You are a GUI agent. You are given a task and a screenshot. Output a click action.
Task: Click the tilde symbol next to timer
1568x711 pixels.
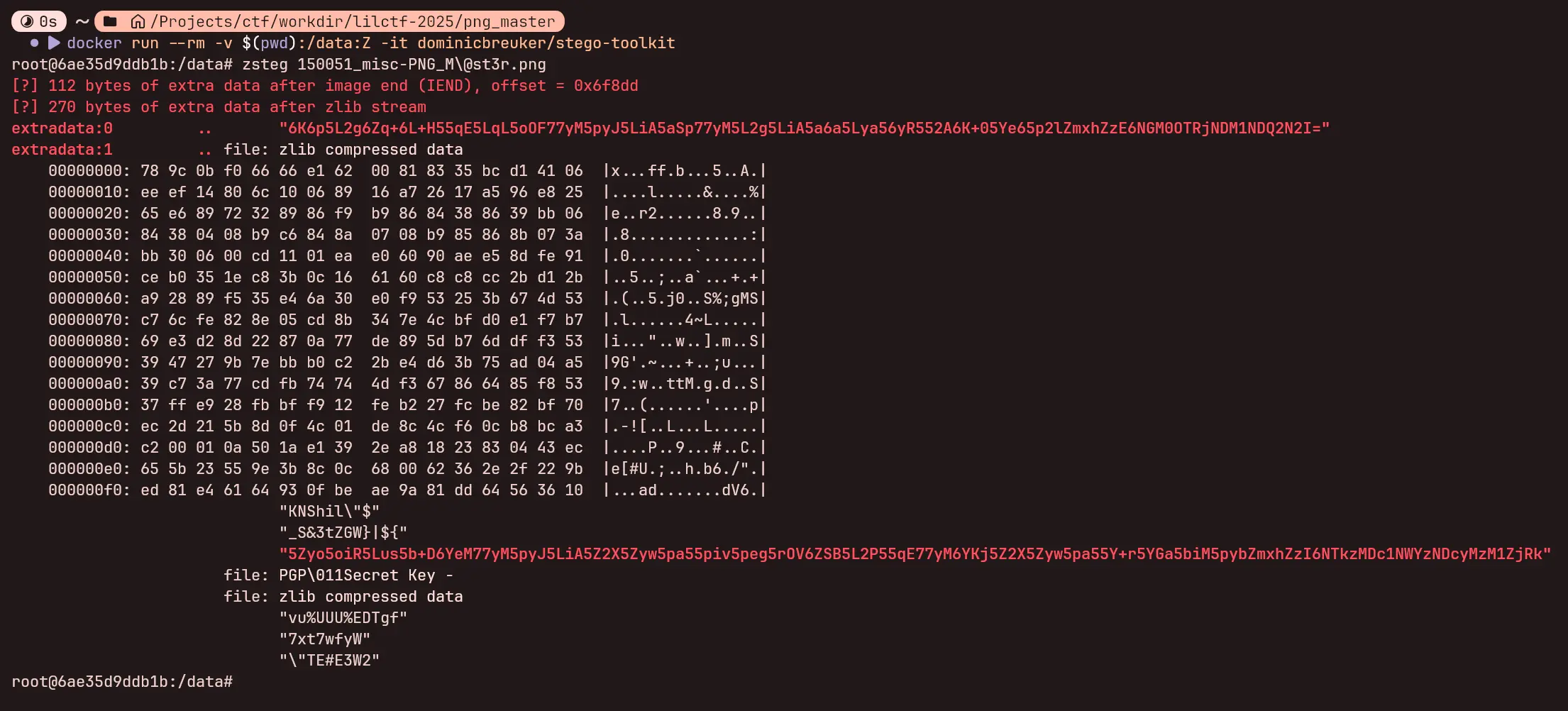tap(82, 21)
